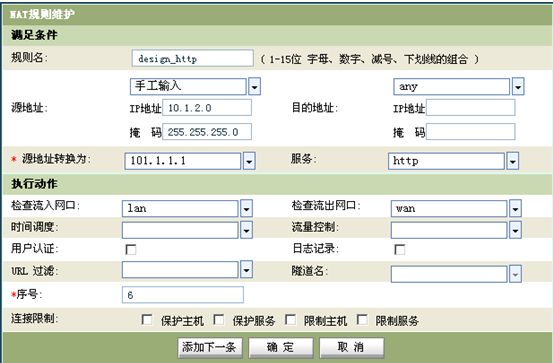Click the 满足条件 section heading
The width and height of the screenshot is (553, 363).
pos(34,35)
